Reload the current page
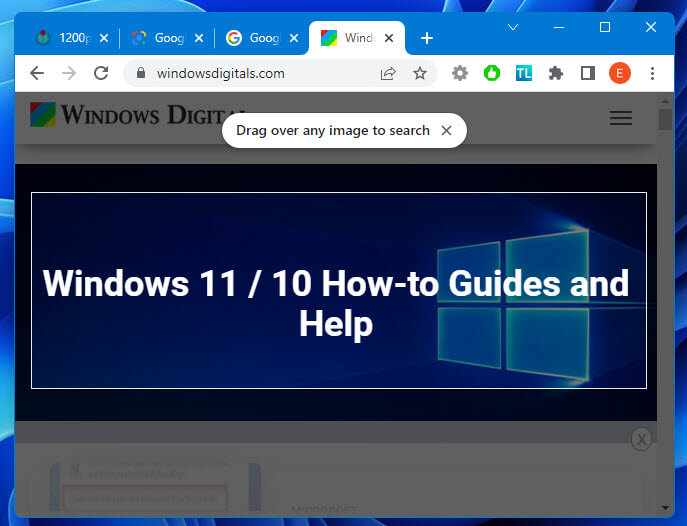This screenshot has height=526, width=687. coord(101,73)
